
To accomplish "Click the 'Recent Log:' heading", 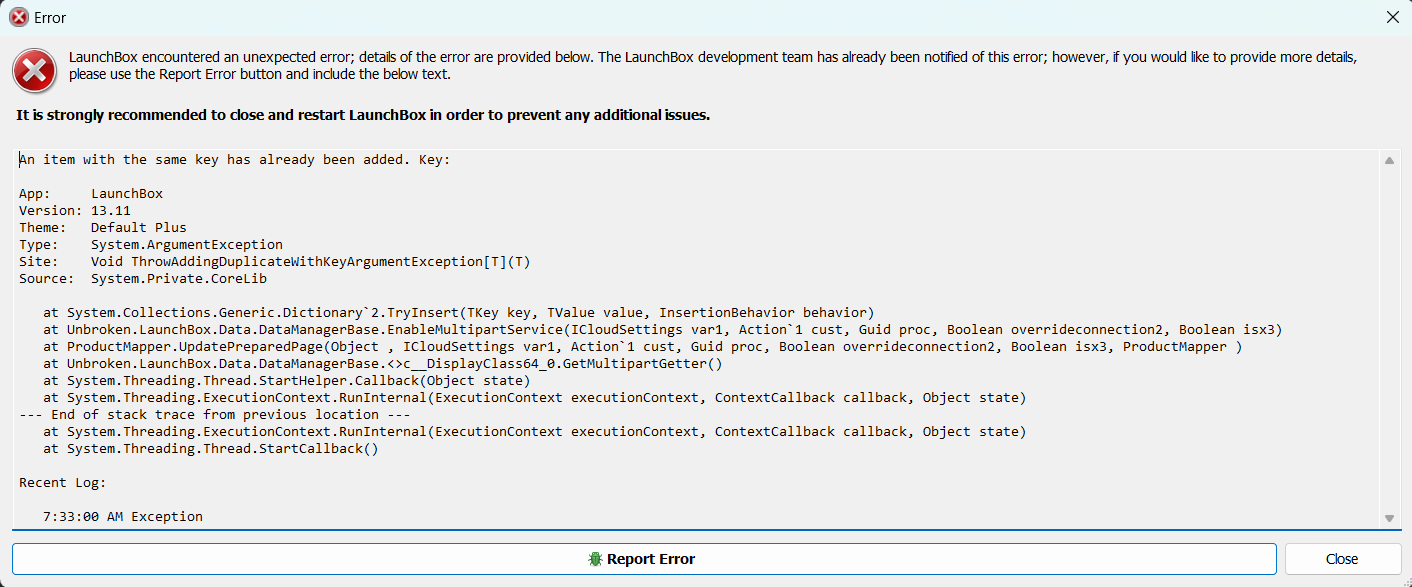I will pos(63,483).
